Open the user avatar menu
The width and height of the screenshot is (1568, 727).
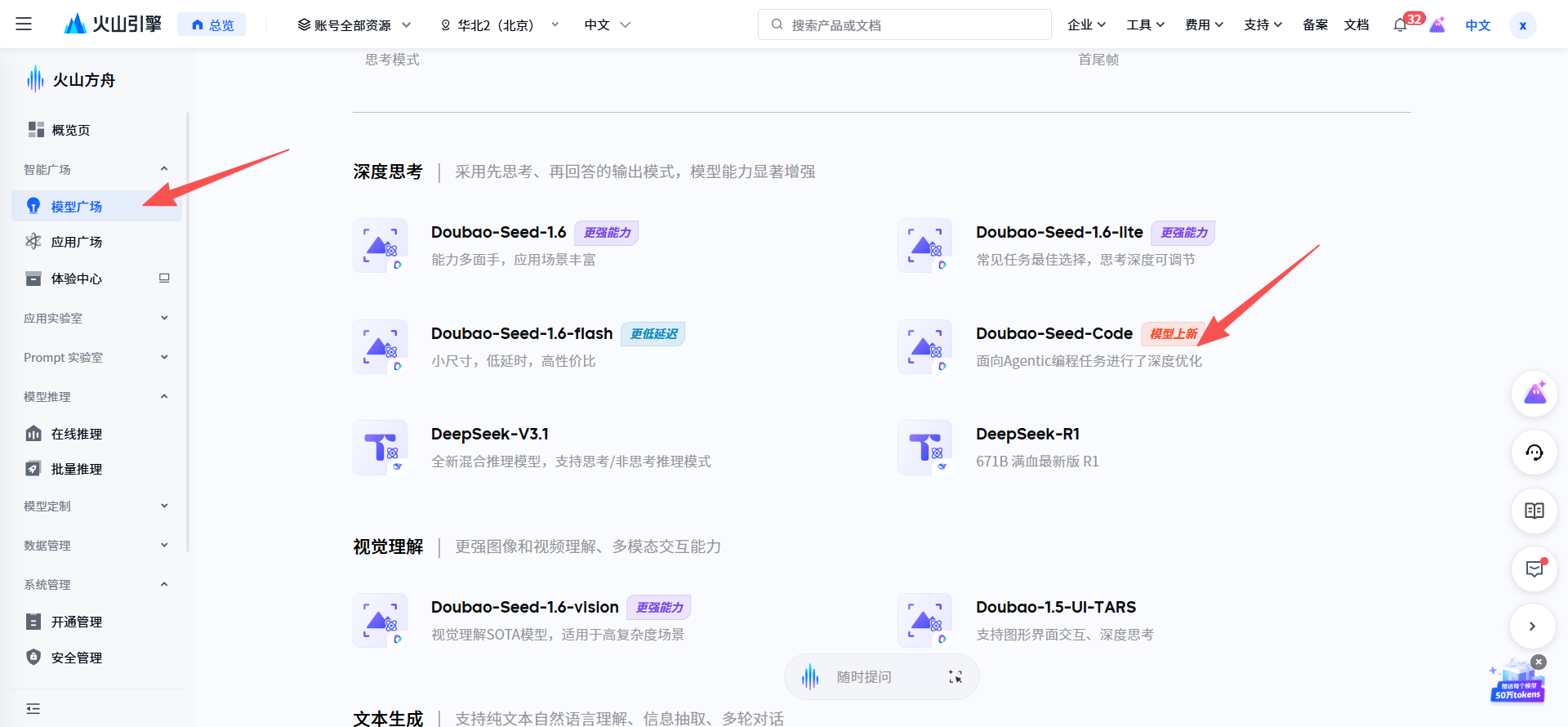tap(1523, 25)
